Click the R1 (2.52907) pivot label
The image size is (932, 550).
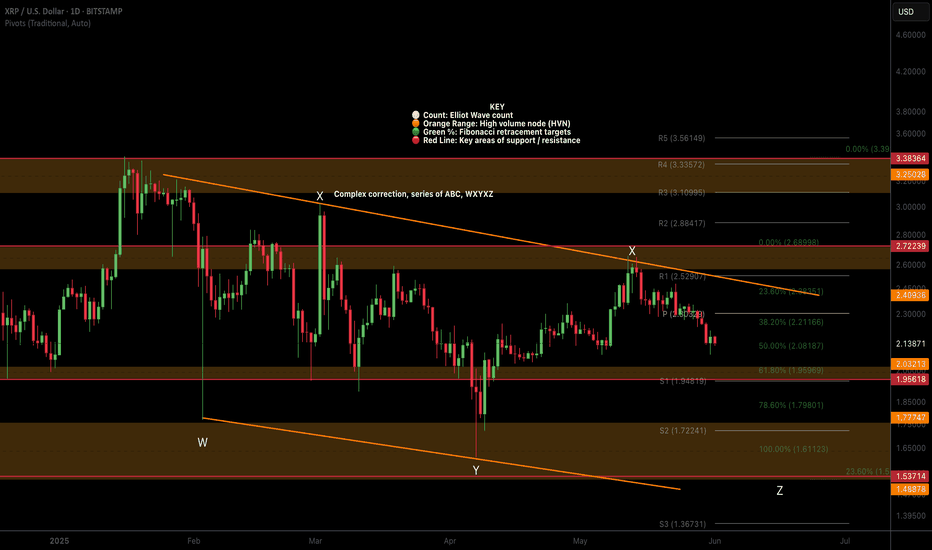682,276
